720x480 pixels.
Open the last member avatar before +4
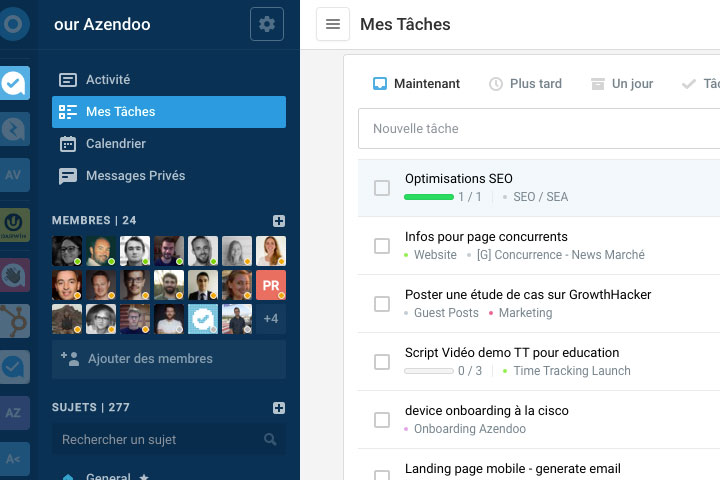pos(237,319)
